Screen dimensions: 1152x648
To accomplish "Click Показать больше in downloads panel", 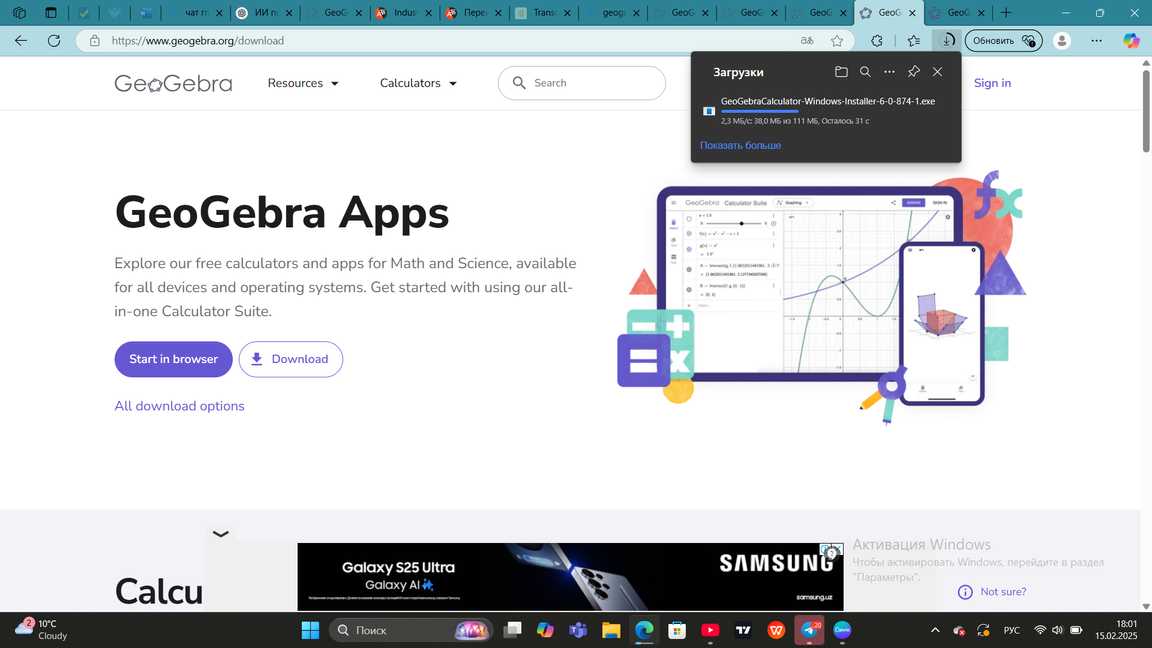I will [740, 145].
